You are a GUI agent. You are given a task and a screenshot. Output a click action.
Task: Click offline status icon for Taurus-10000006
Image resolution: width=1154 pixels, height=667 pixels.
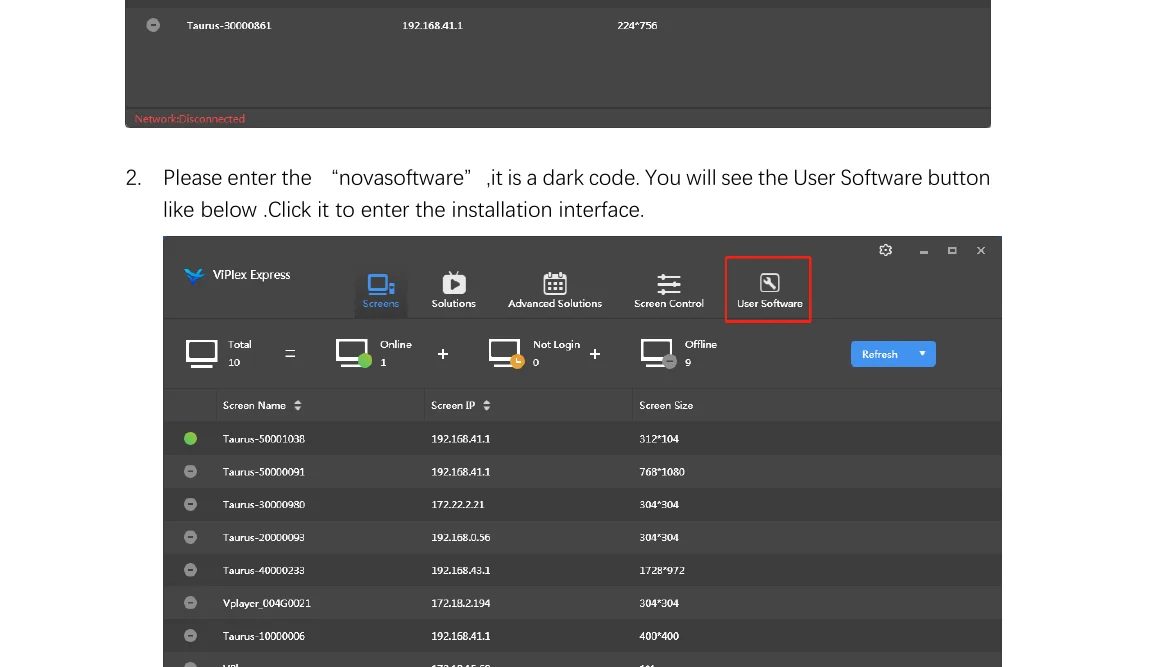click(x=191, y=635)
